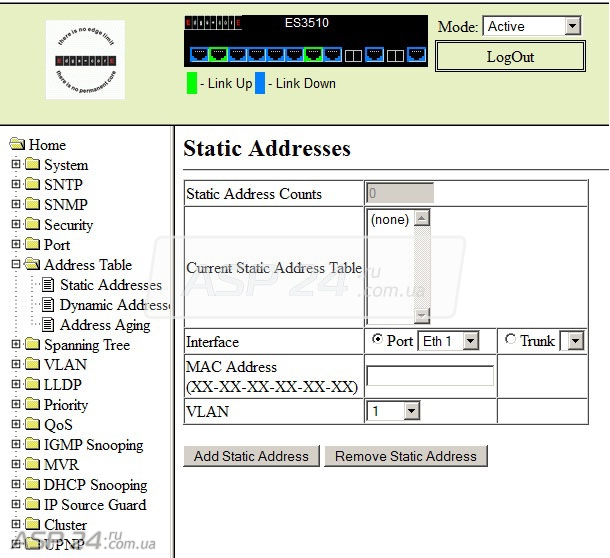Click the Port folder icon in tree
The width and height of the screenshot is (610, 558).
tap(32, 244)
